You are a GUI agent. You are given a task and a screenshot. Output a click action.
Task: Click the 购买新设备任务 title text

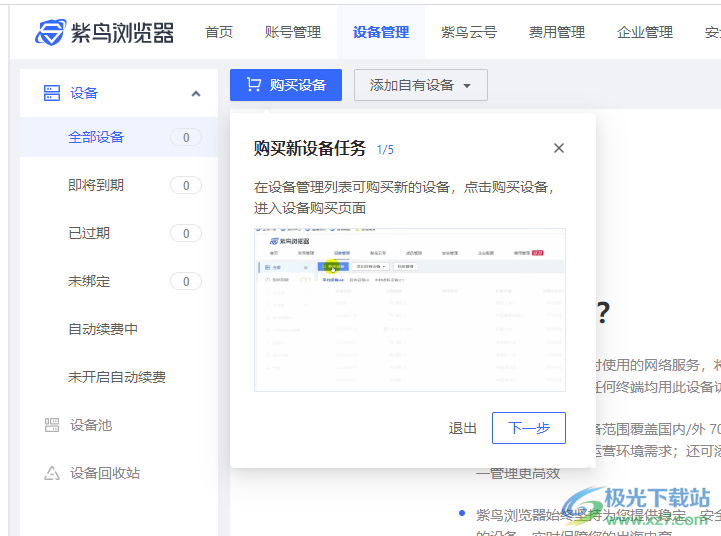click(x=309, y=148)
